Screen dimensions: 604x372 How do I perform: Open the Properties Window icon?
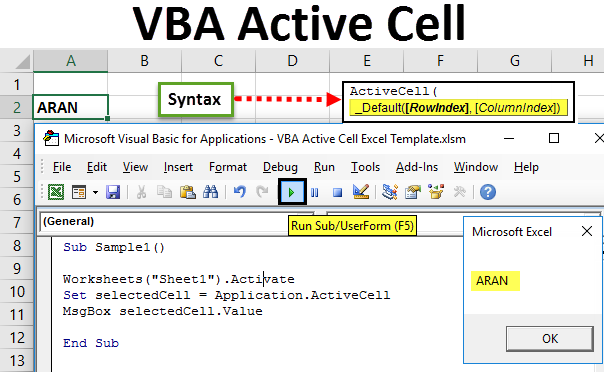coord(413,192)
